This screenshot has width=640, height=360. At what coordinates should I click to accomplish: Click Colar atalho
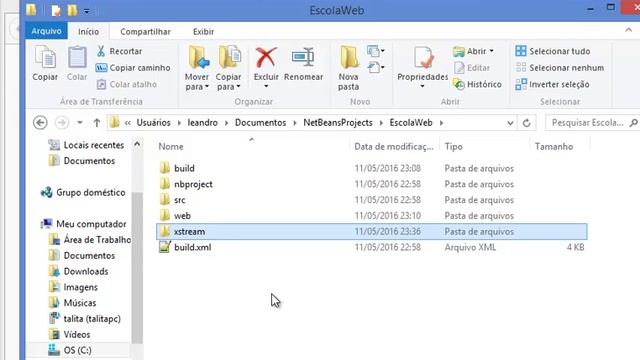(x=127, y=84)
